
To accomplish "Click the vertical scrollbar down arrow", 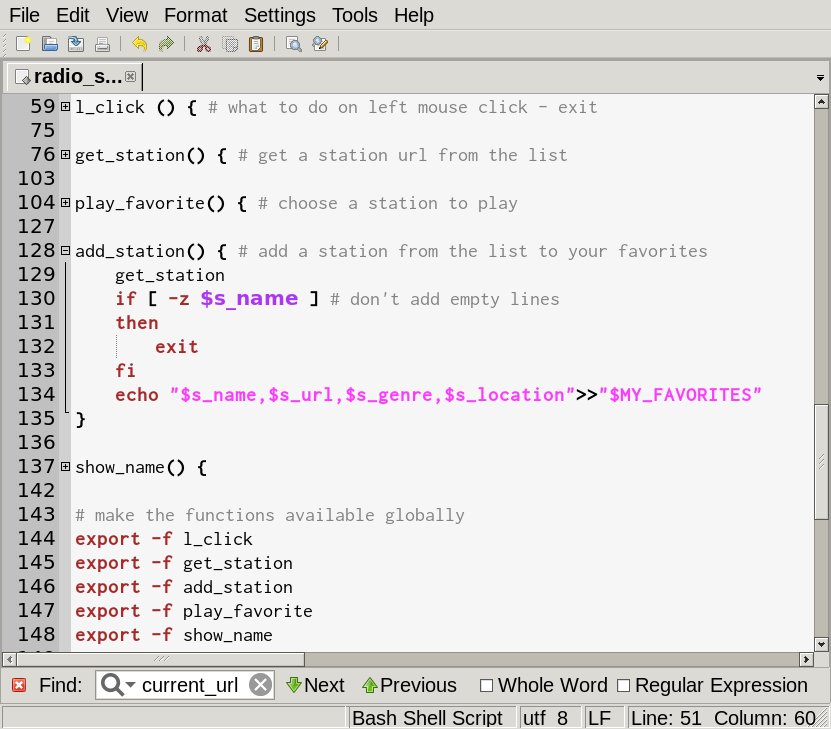I will point(821,644).
